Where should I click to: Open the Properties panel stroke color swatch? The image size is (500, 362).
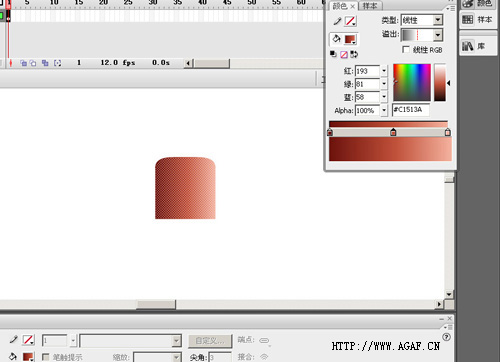pos(29,340)
